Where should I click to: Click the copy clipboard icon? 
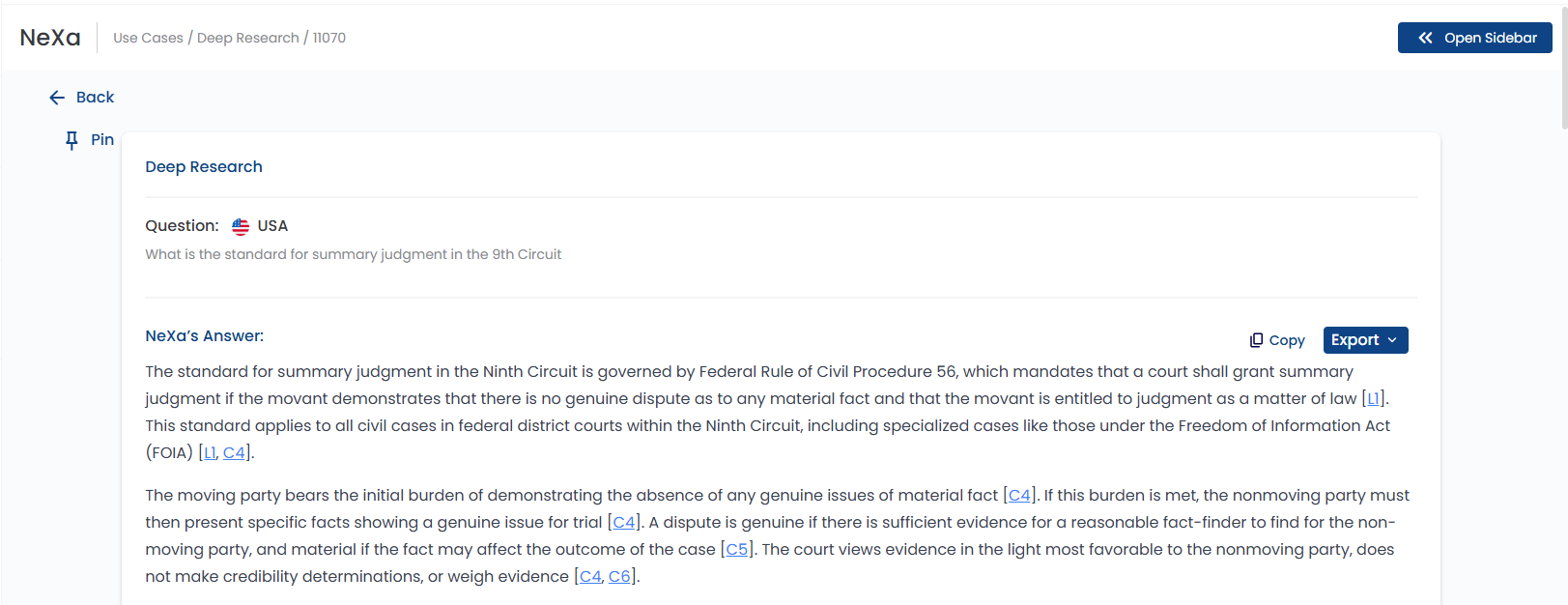[1256, 340]
